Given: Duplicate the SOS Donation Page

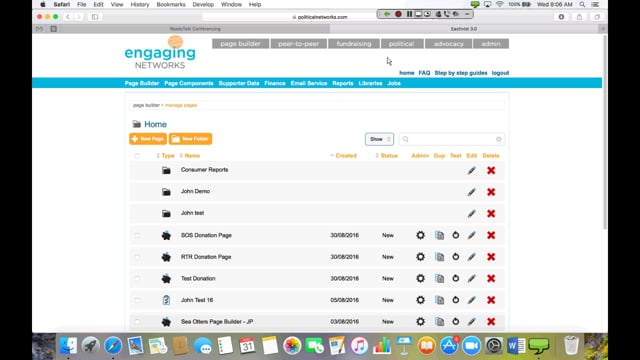Looking at the screenshot, I should coord(439,235).
